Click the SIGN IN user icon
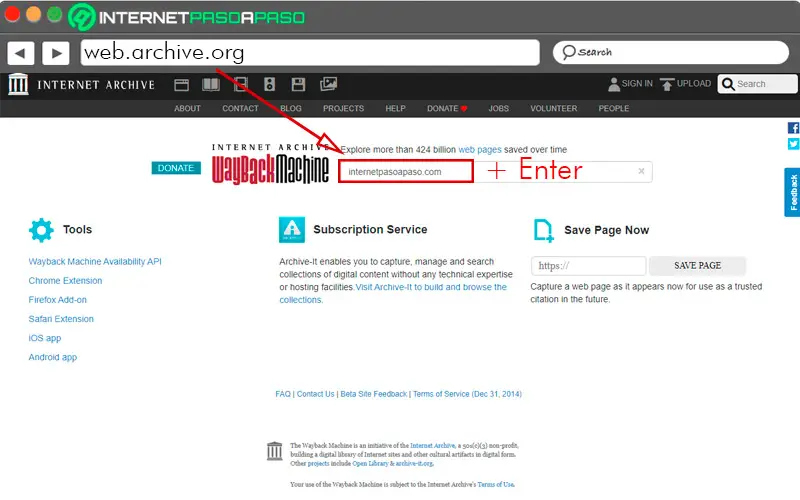 click(x=614, y=84)
